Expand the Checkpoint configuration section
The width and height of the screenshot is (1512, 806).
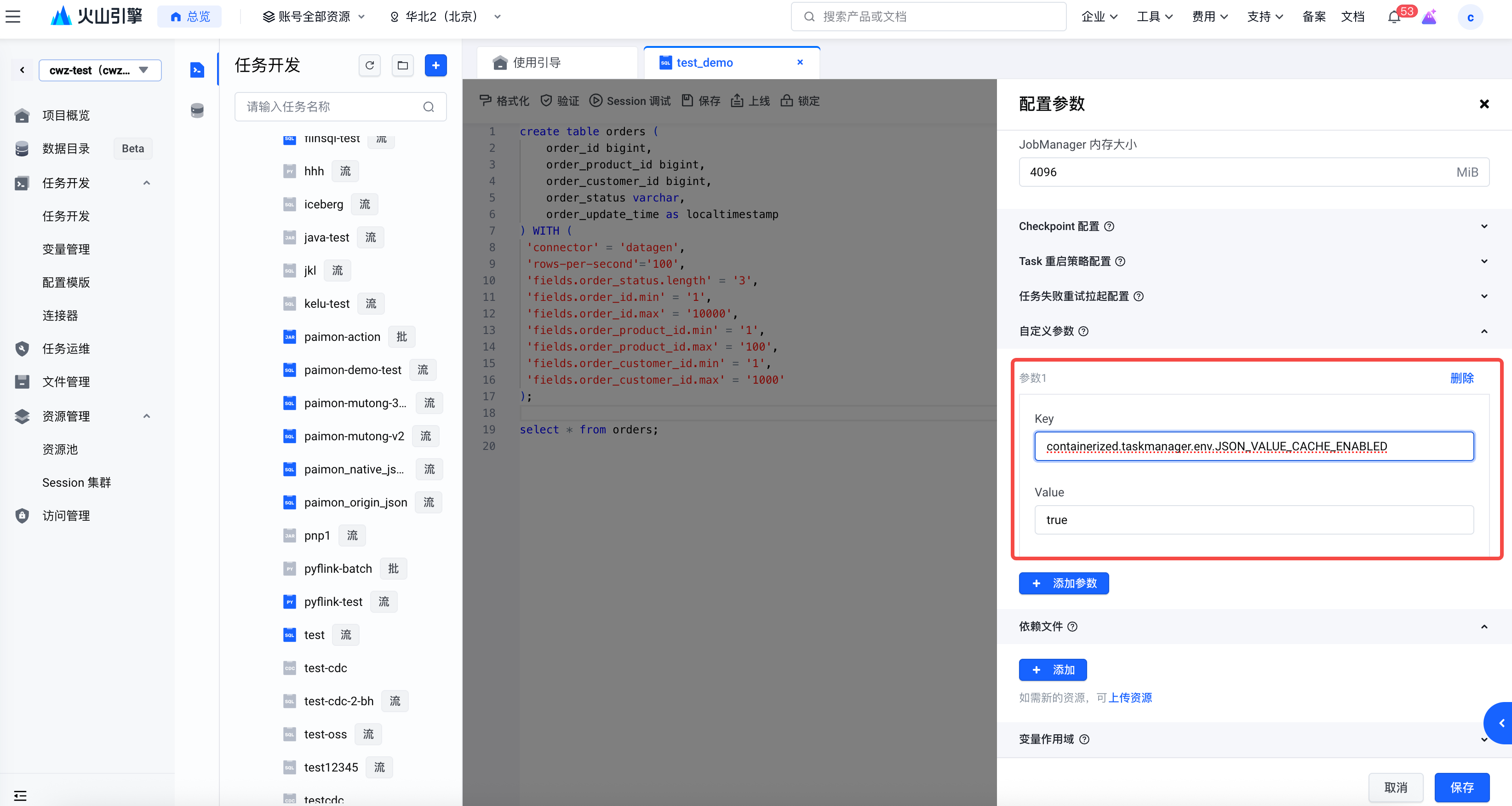tap(1484, 227)
